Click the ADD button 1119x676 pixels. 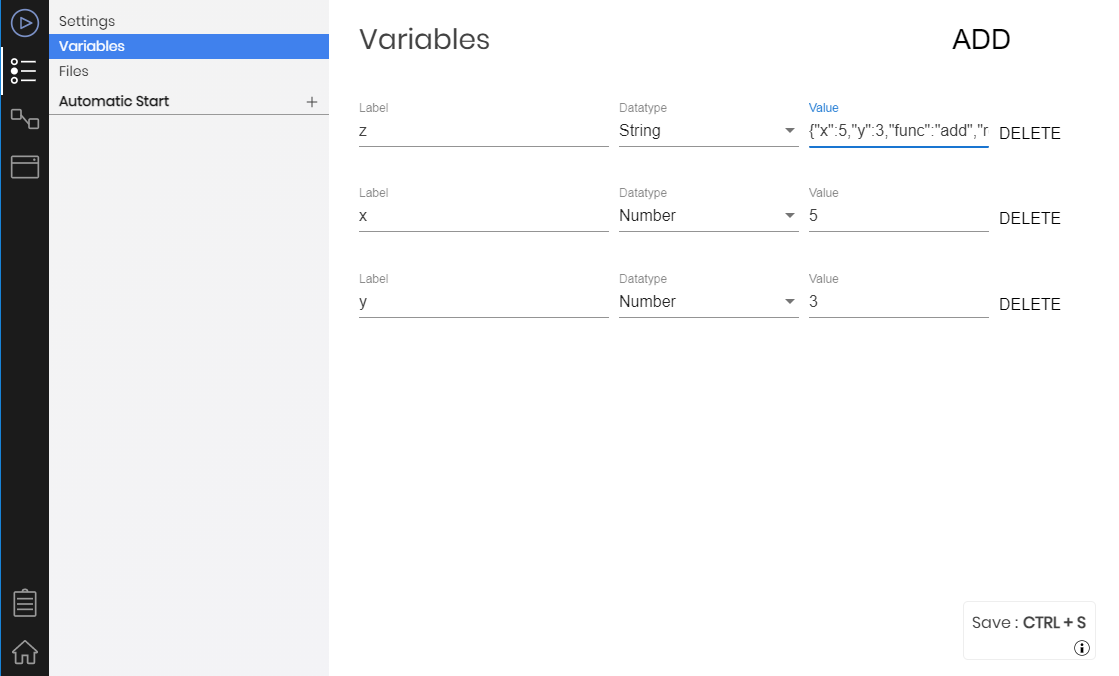pyautogui.click(x=981, y=39)
